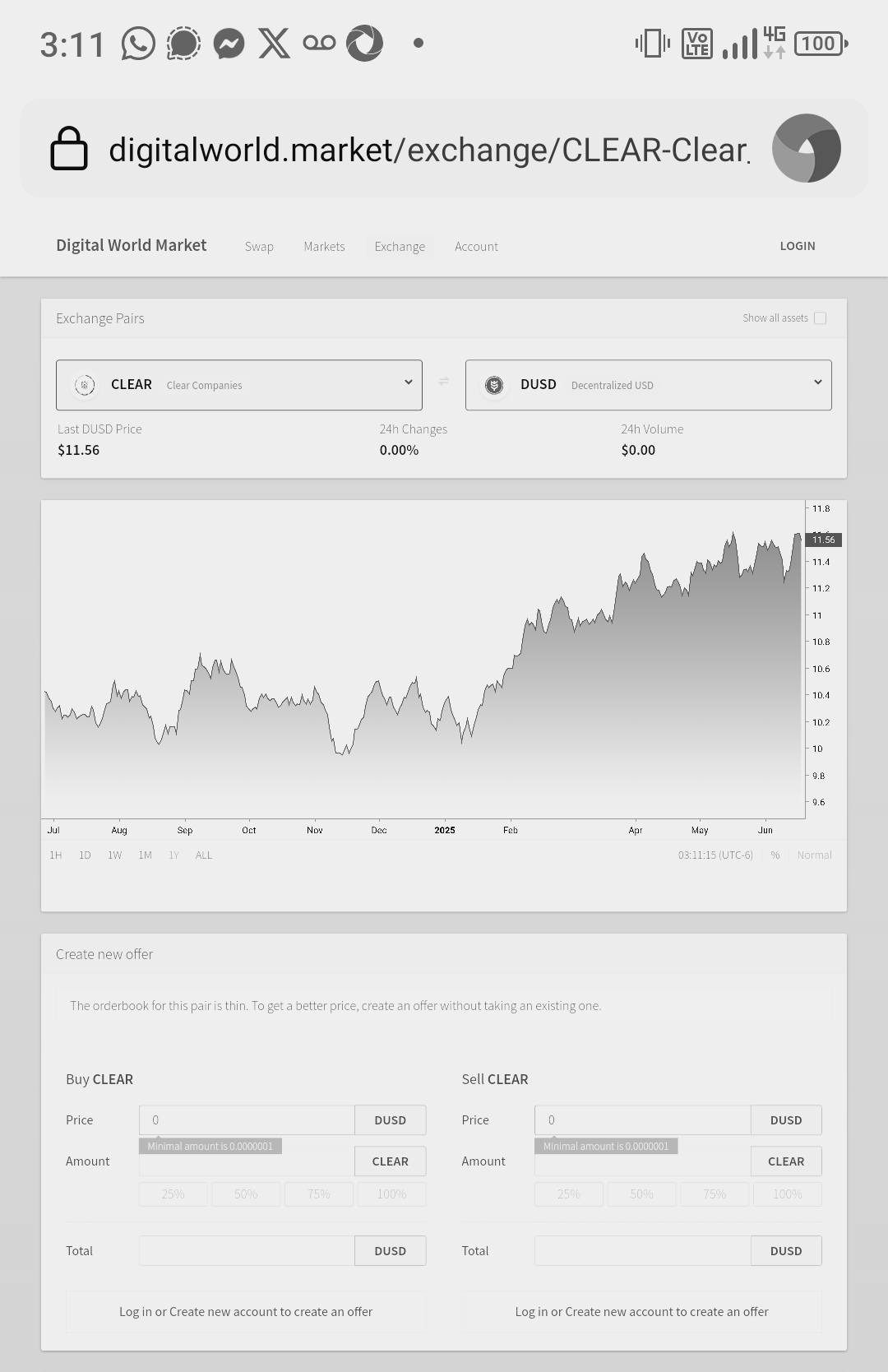The image size is (888, 1372).
Task: Click Digital World Market home link
Action: (132, 245)
